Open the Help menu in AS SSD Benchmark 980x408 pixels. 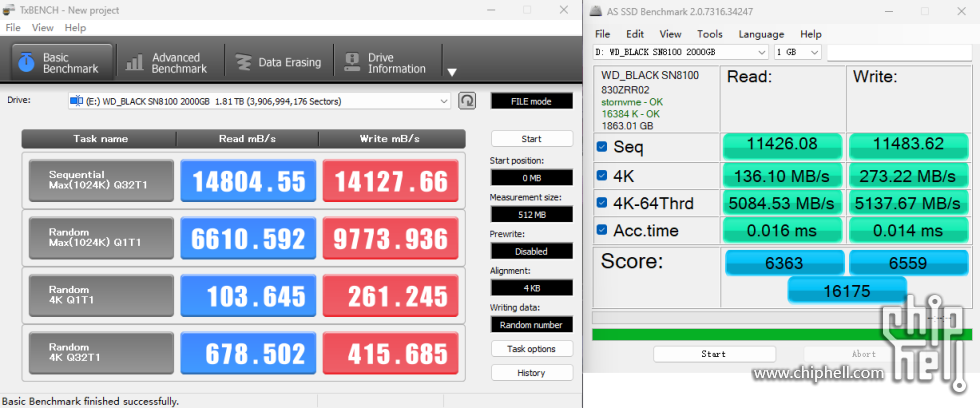click(x=811, y=34)
